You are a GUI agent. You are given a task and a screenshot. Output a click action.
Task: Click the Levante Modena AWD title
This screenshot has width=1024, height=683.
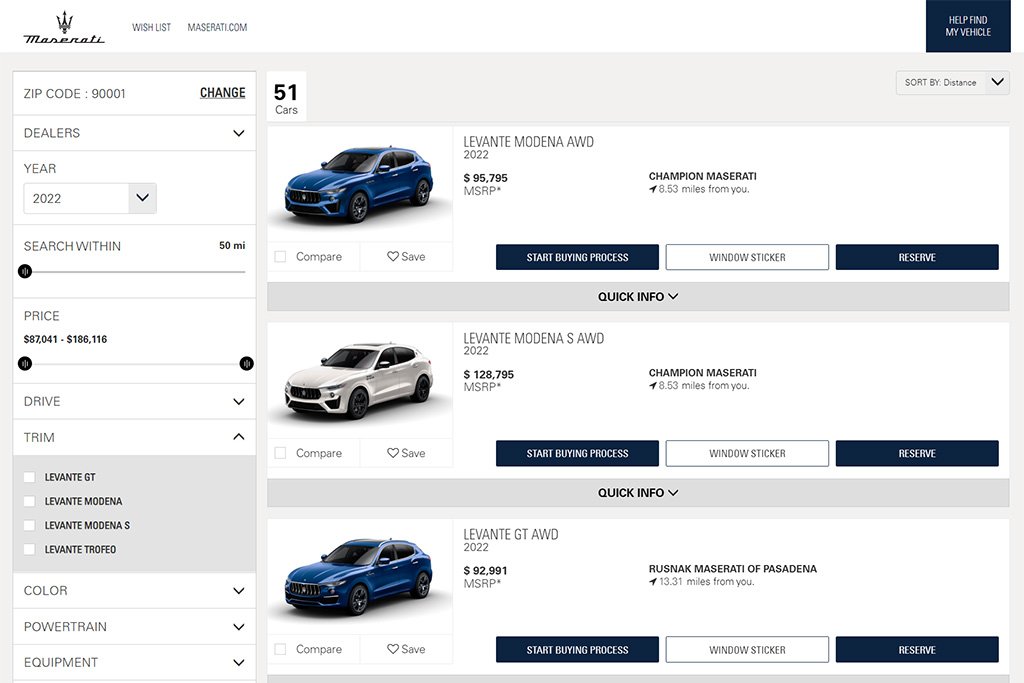pyautogui.click(x=528, y=142)
